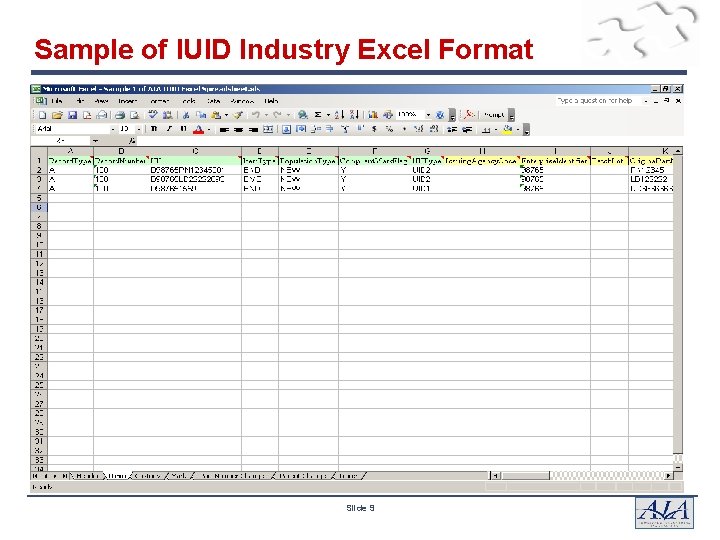Open Borders dropdown arrow
This screenshot has width=720, height=540.
coord(496,130)
